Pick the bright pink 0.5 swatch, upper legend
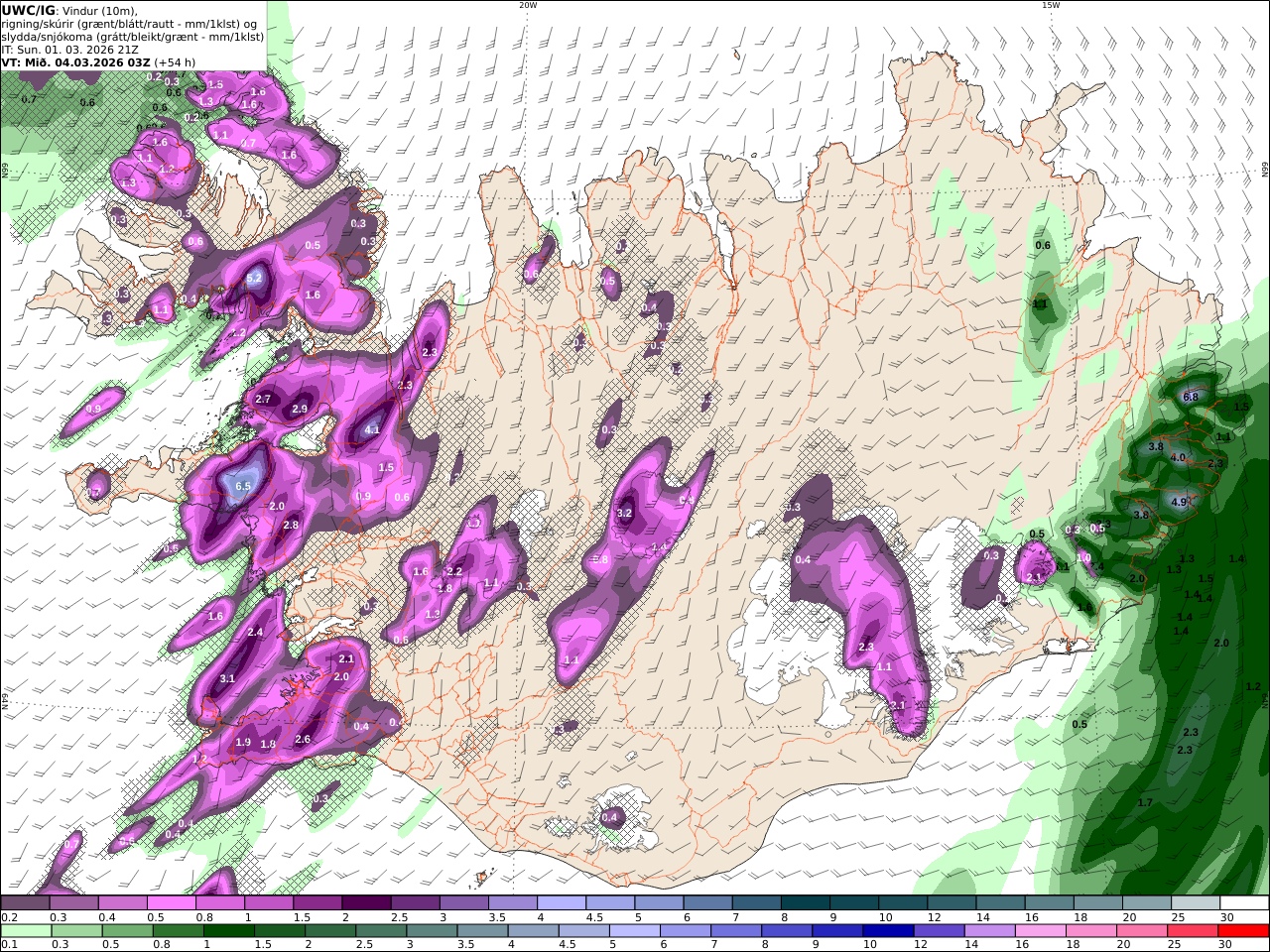 pos(171,903)
